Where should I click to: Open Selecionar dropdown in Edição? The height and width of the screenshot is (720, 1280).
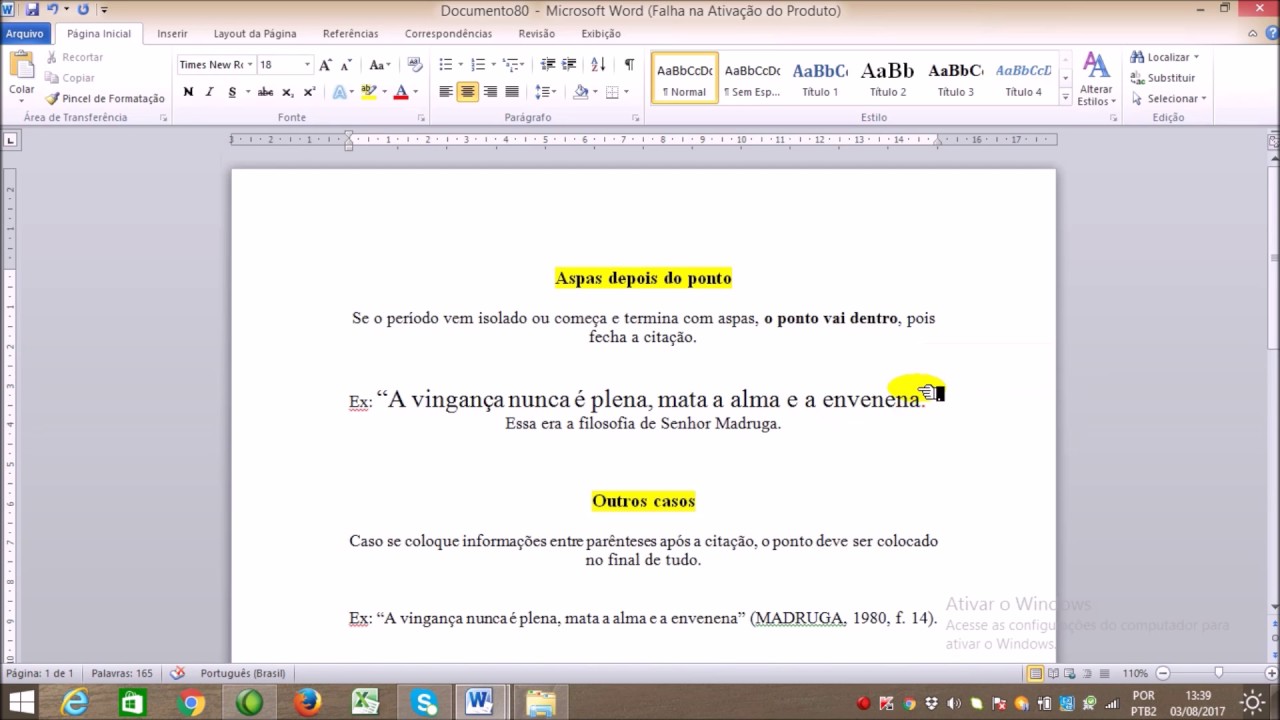click(x=1169, y=99)
